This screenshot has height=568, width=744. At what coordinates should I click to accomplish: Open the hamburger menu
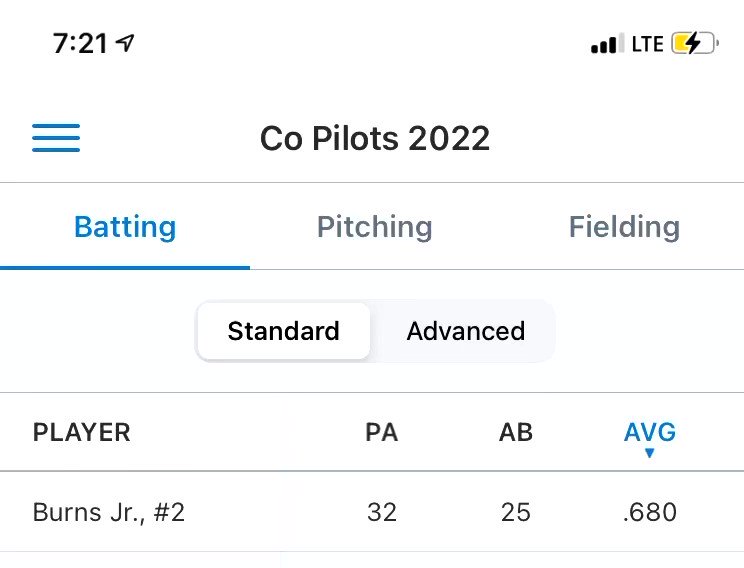56,138
